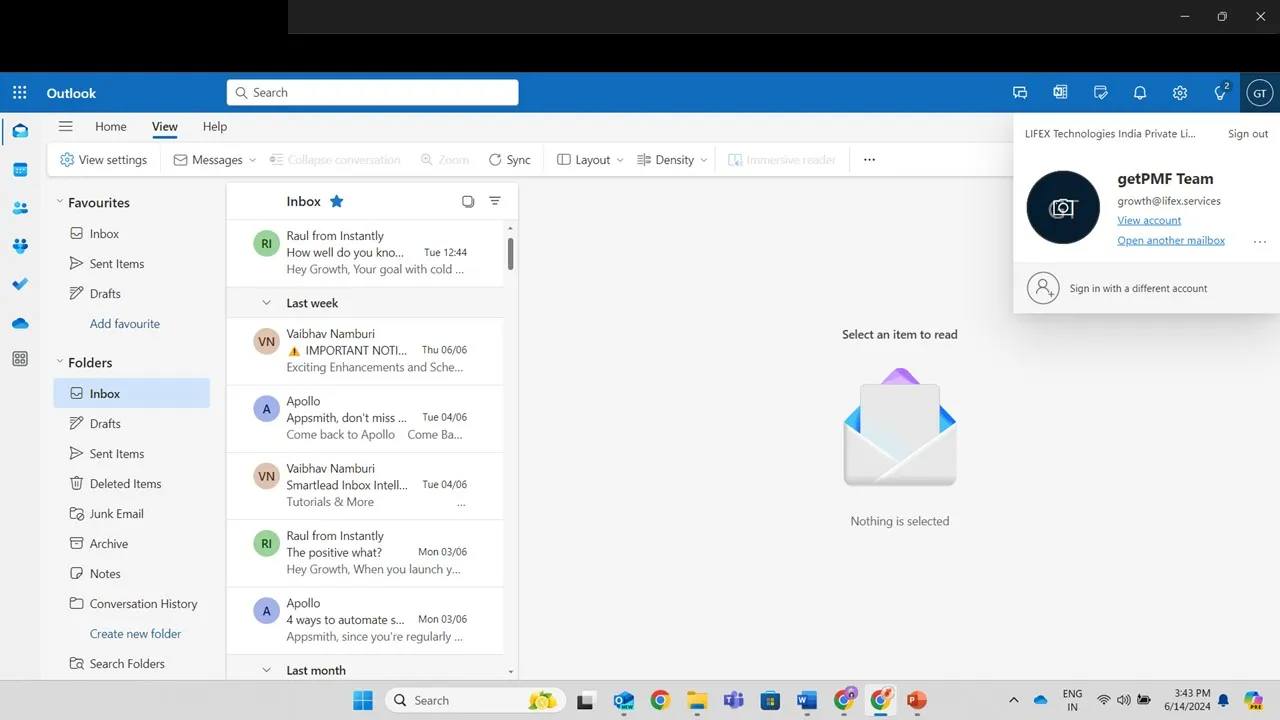Viewport: 1280px width, 720px height.
Task: Open Junk Email folder
Action: 132,513
